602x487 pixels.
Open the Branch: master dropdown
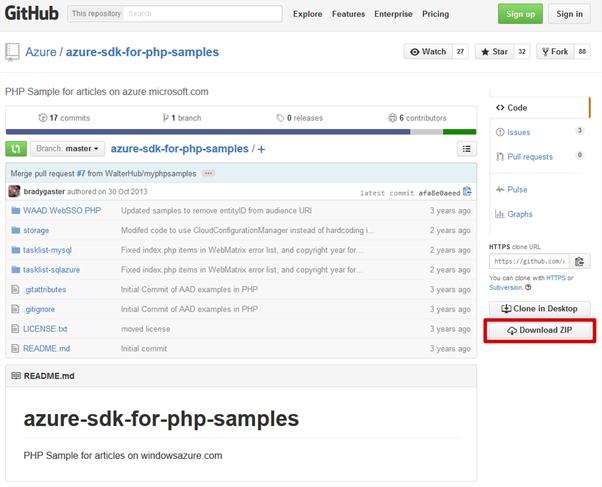tap(67, 149)
